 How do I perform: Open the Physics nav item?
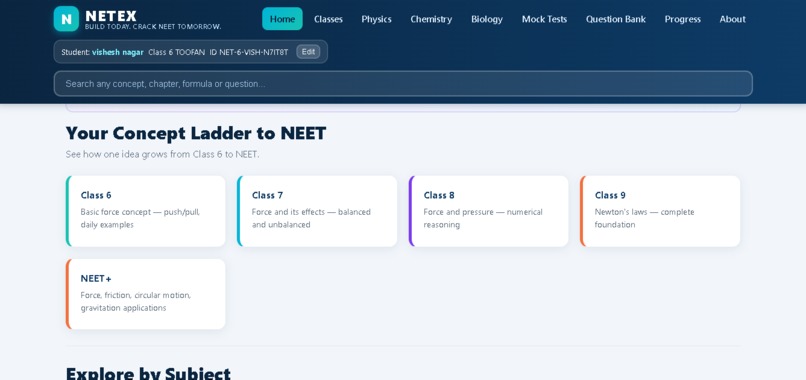coord(376,19)
